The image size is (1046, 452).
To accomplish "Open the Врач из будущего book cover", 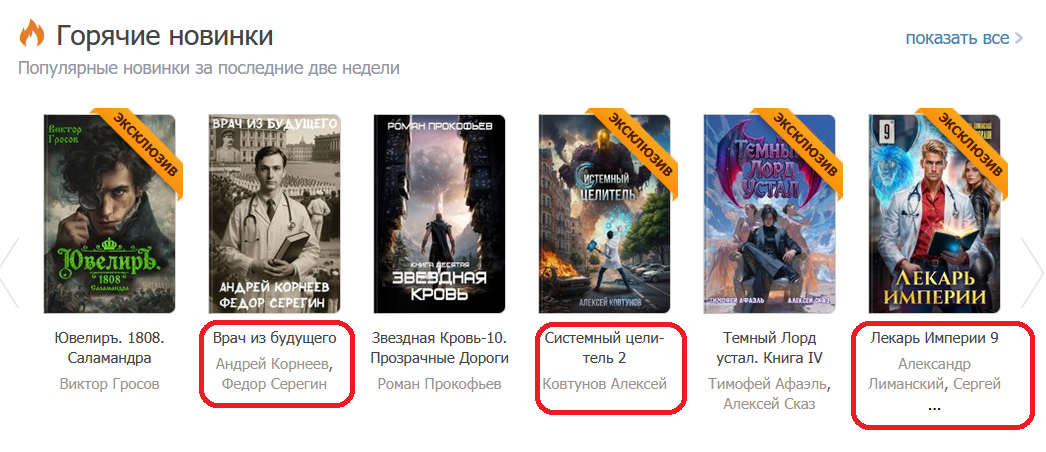I will 275,214.
